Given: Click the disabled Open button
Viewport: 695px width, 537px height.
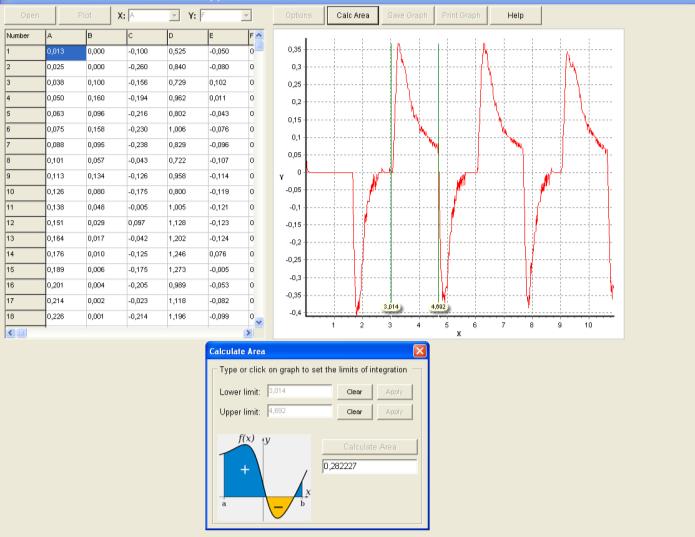Looking at the screenshot, I should tap(30, 16).
